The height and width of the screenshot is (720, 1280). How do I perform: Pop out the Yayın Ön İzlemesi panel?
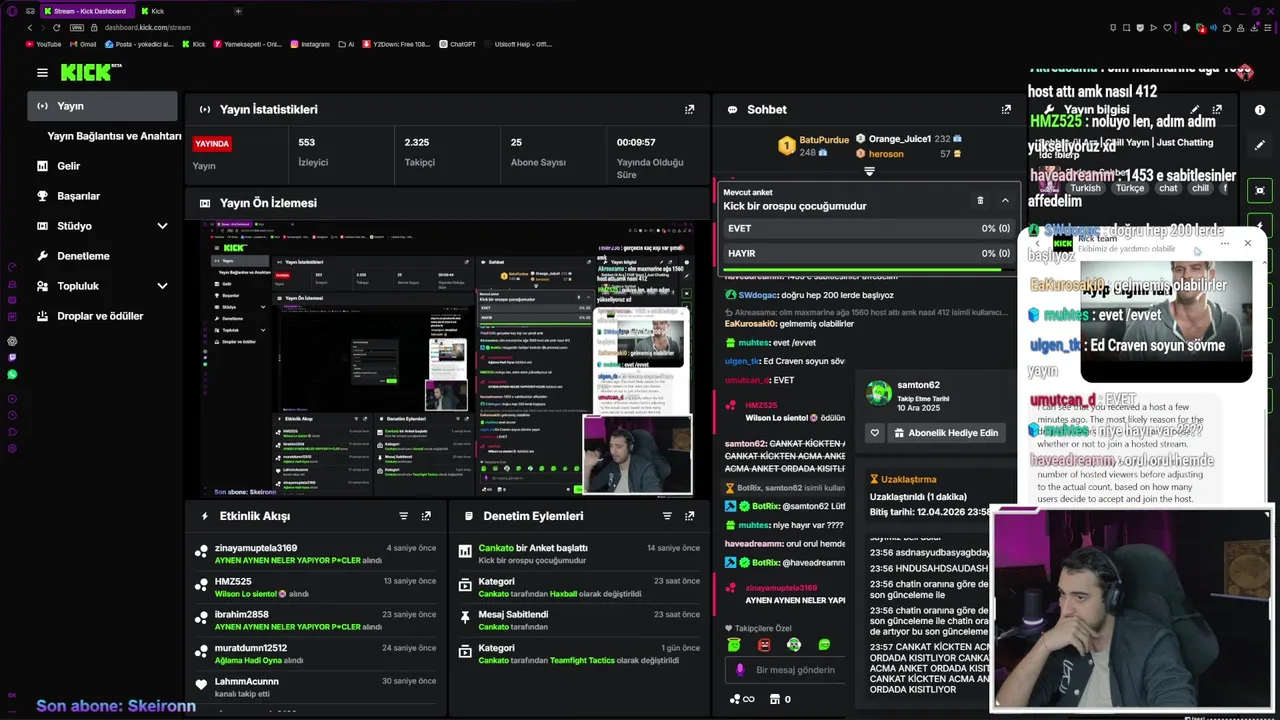click(x=689, y=202)
